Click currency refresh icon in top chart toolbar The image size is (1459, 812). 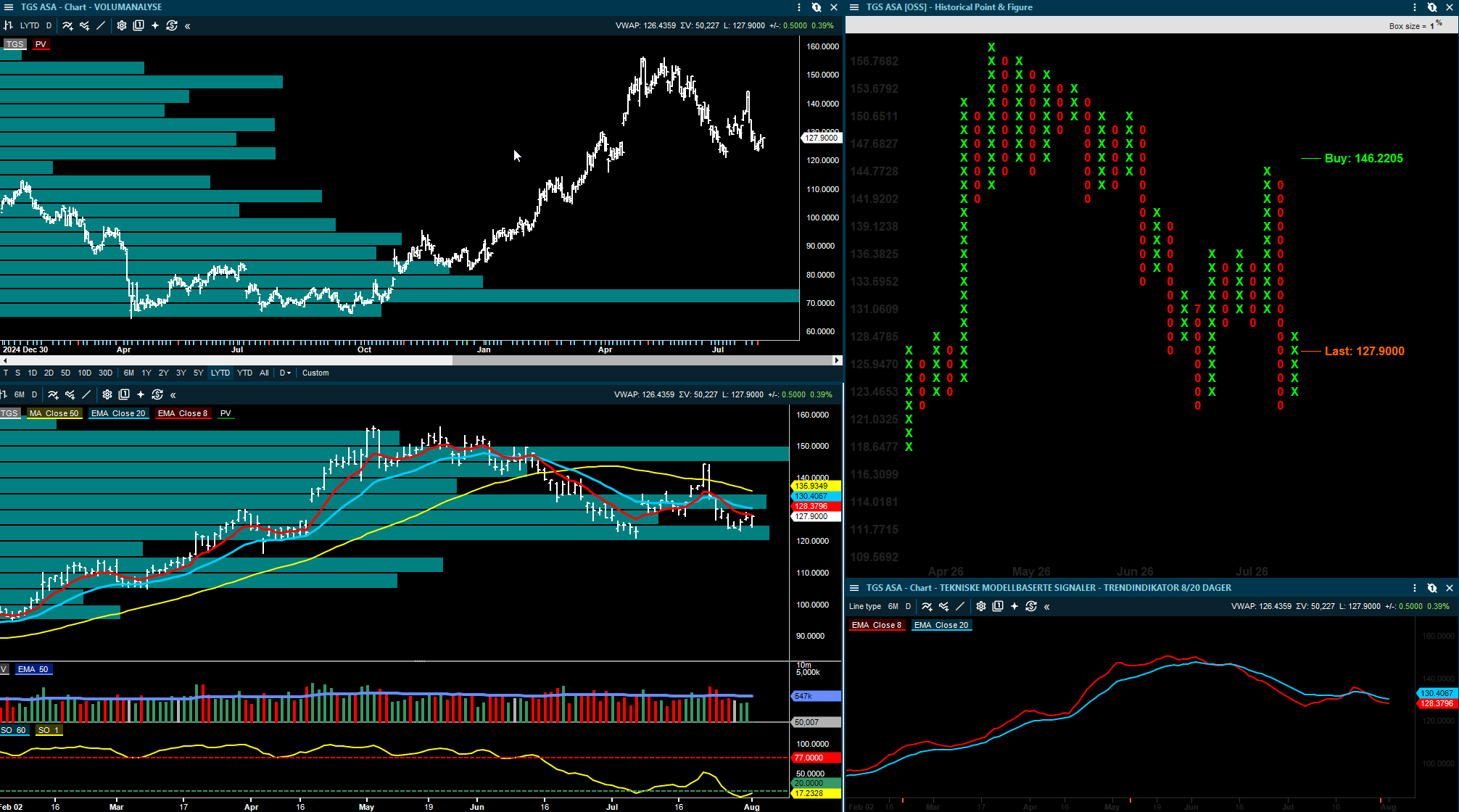pyautogui.click(x=172, y=25)
